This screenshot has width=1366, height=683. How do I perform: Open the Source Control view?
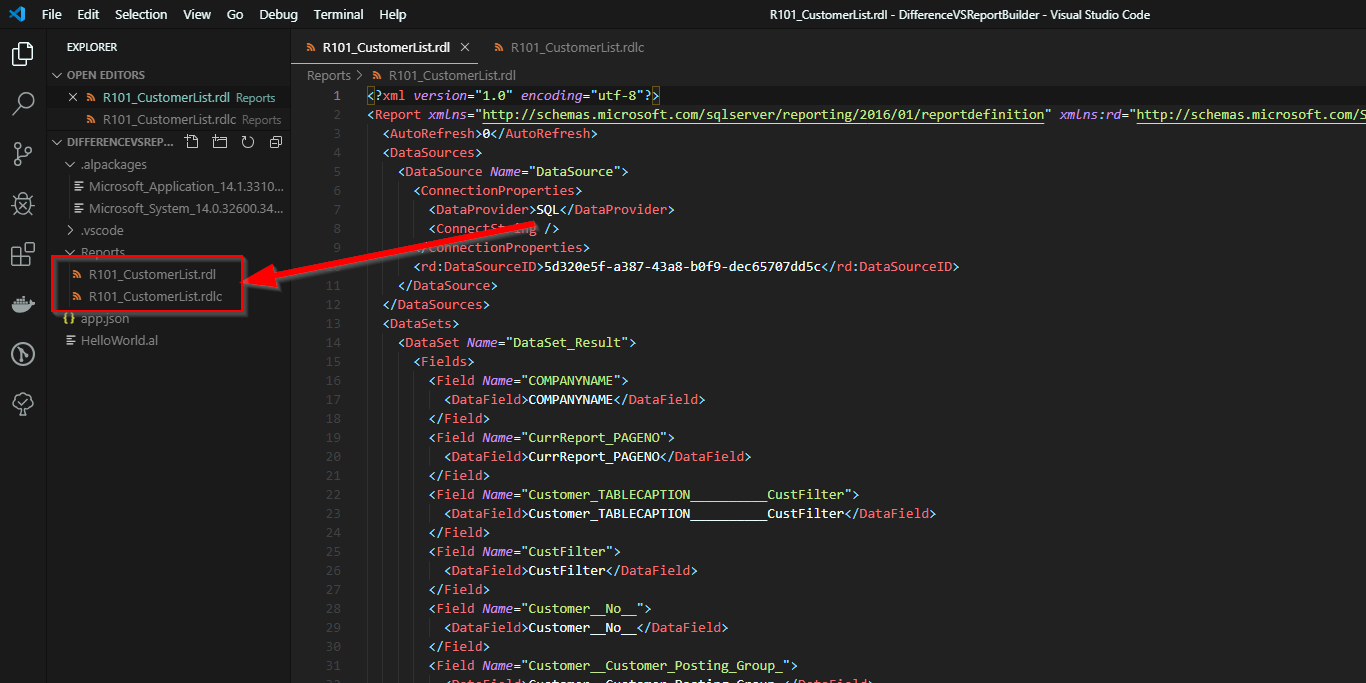coord(22,153)
